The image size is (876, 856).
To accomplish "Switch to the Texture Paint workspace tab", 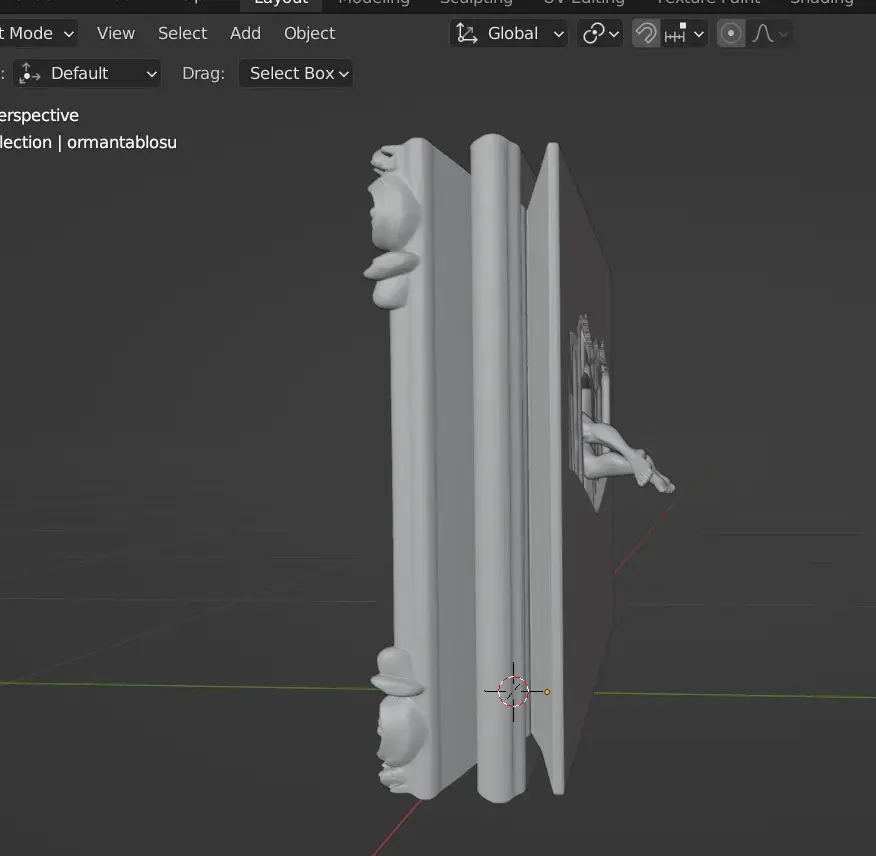I will coord(708,3).
